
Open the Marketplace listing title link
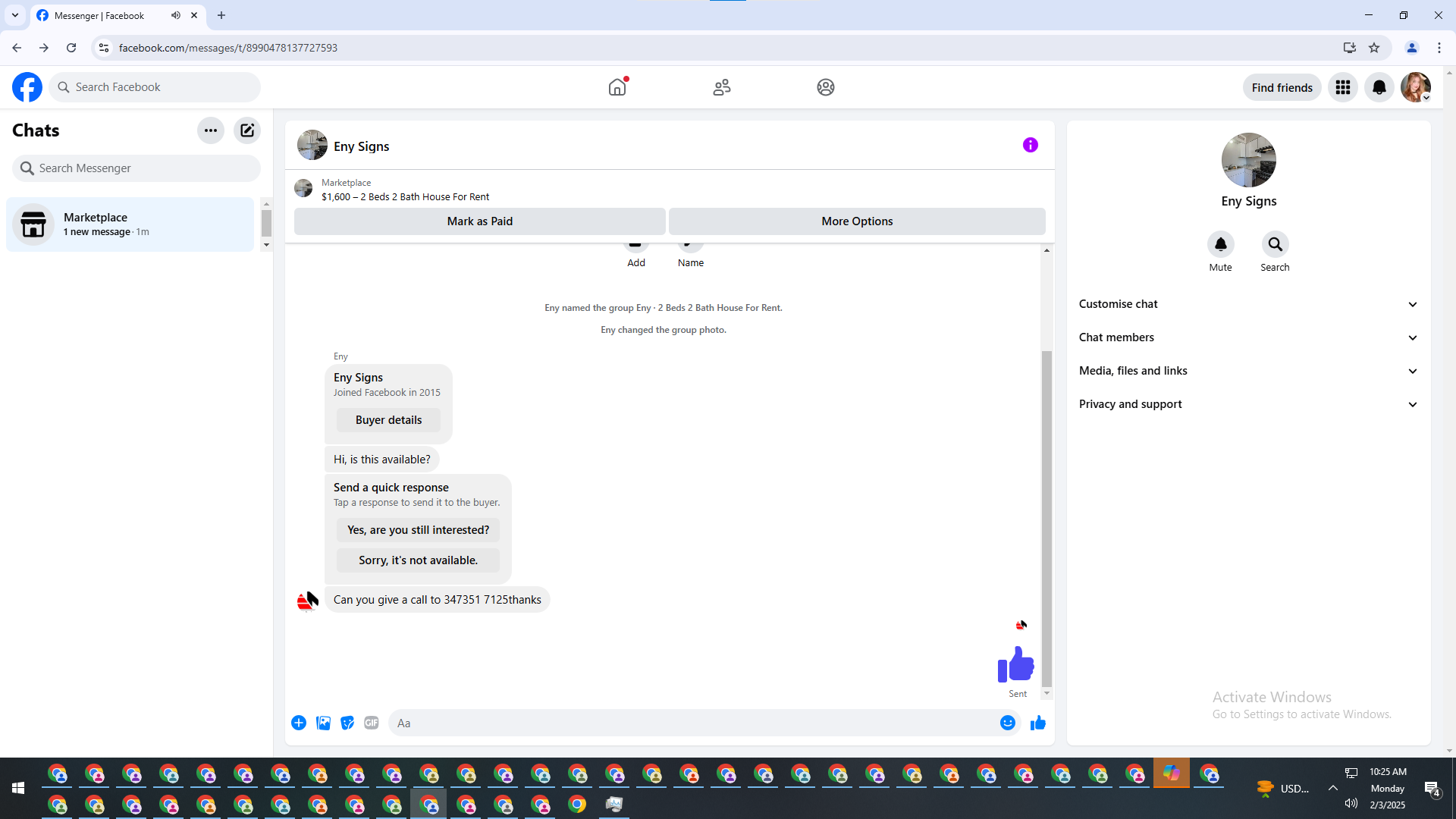[x=405, y=197]
